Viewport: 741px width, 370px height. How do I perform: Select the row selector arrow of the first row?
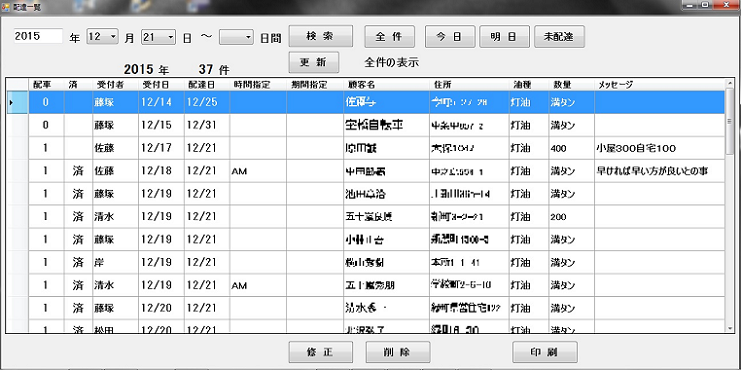pyautogui.click(x=17, y=102)
